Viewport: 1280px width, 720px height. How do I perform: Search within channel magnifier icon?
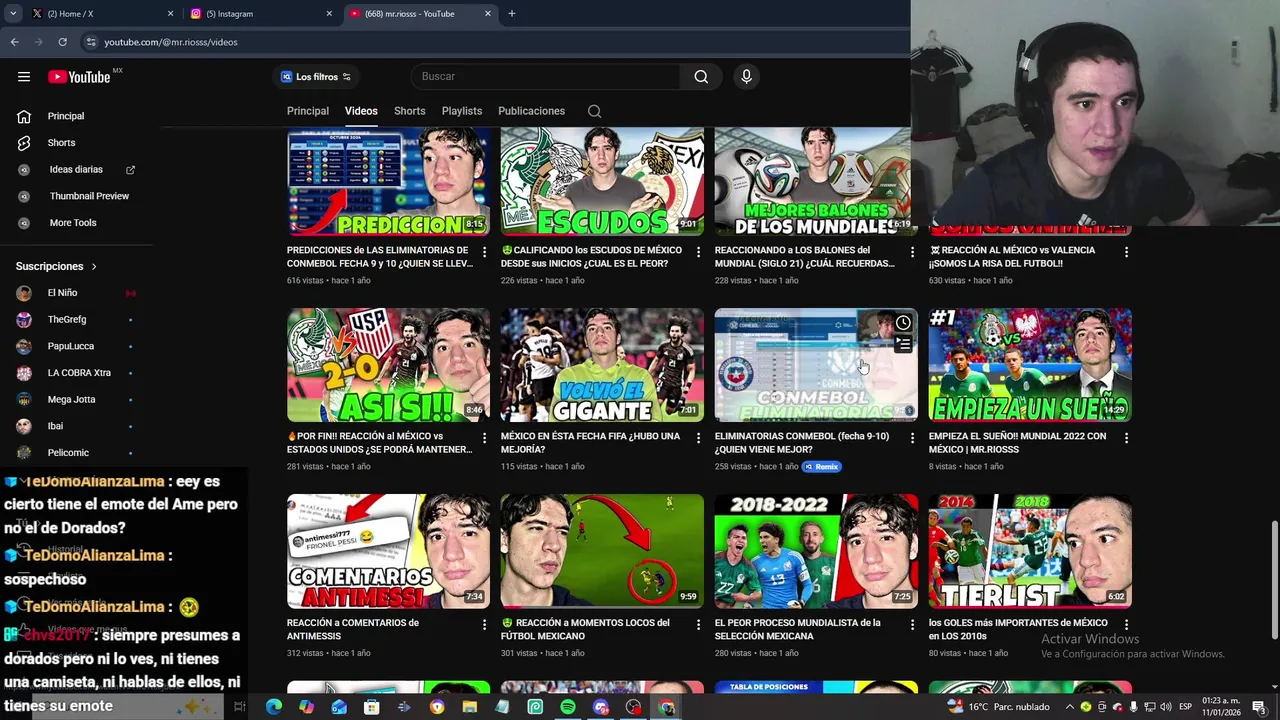[x=594, y=111]
